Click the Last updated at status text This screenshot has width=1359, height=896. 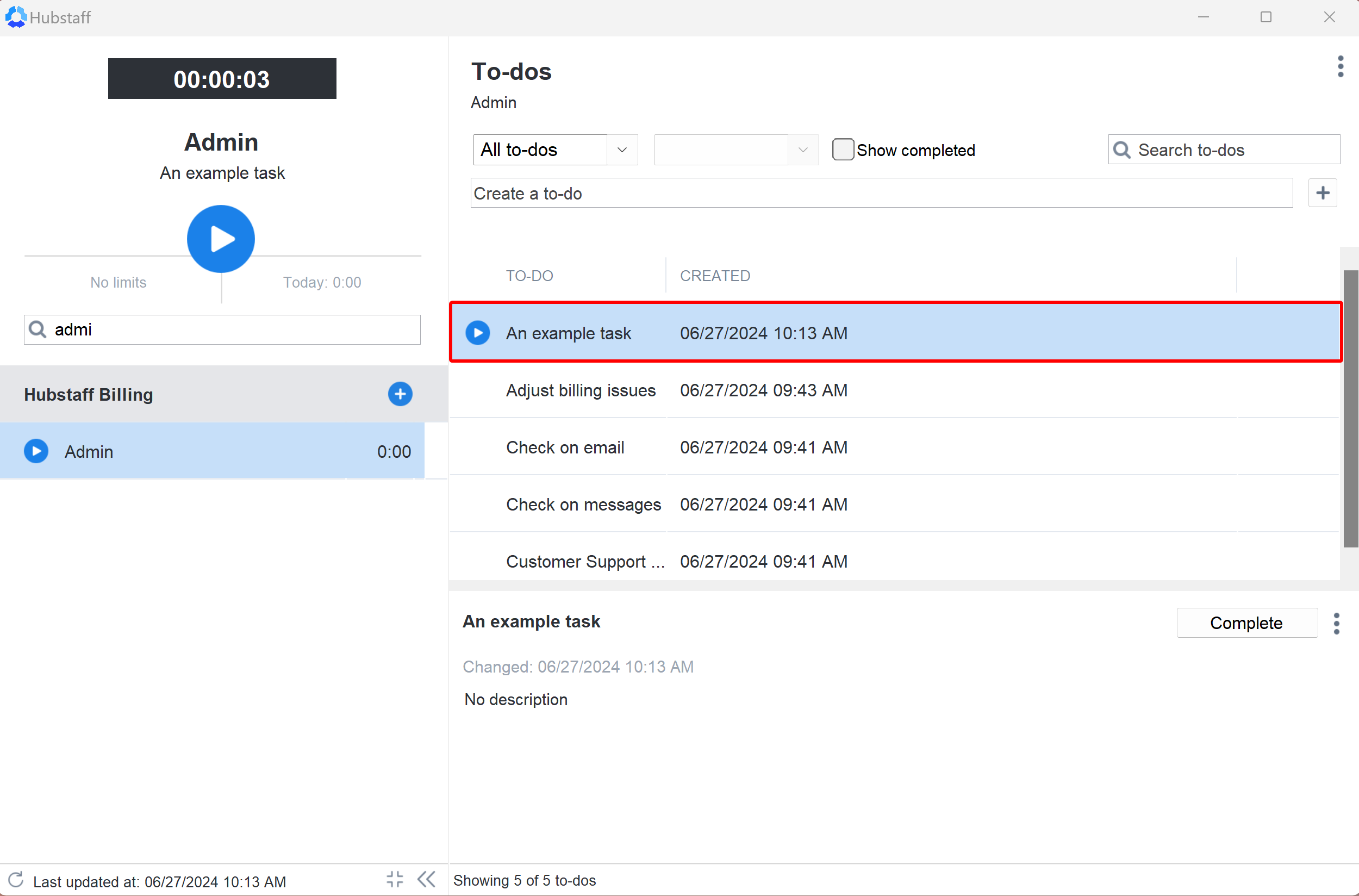click(x=159, y=882)
